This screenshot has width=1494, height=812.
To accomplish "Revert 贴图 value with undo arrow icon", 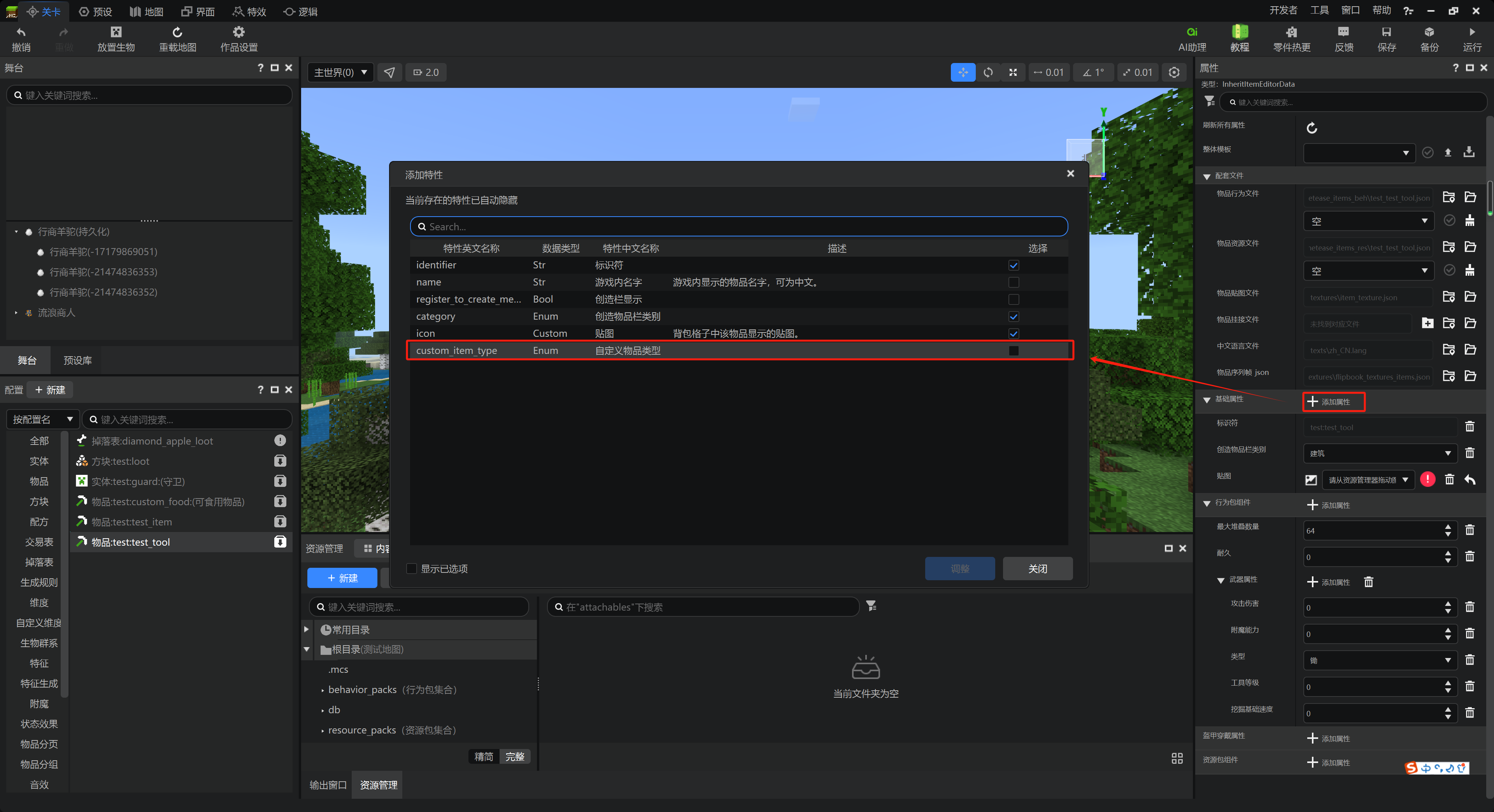I will pyautogui.click(x=1470, y=479).
